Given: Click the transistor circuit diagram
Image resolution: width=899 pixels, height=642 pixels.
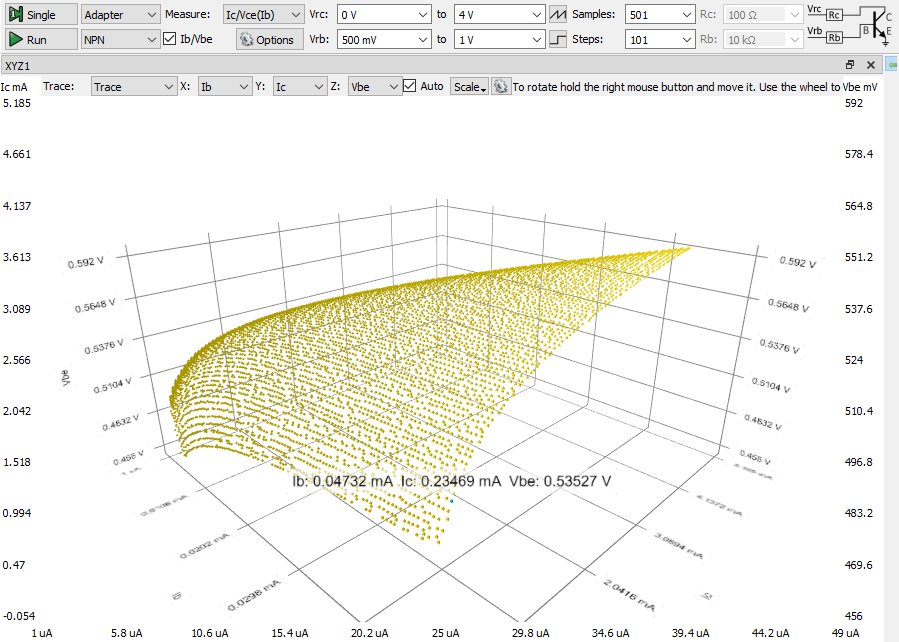Looking at the screenshot, I should point(850,26).
